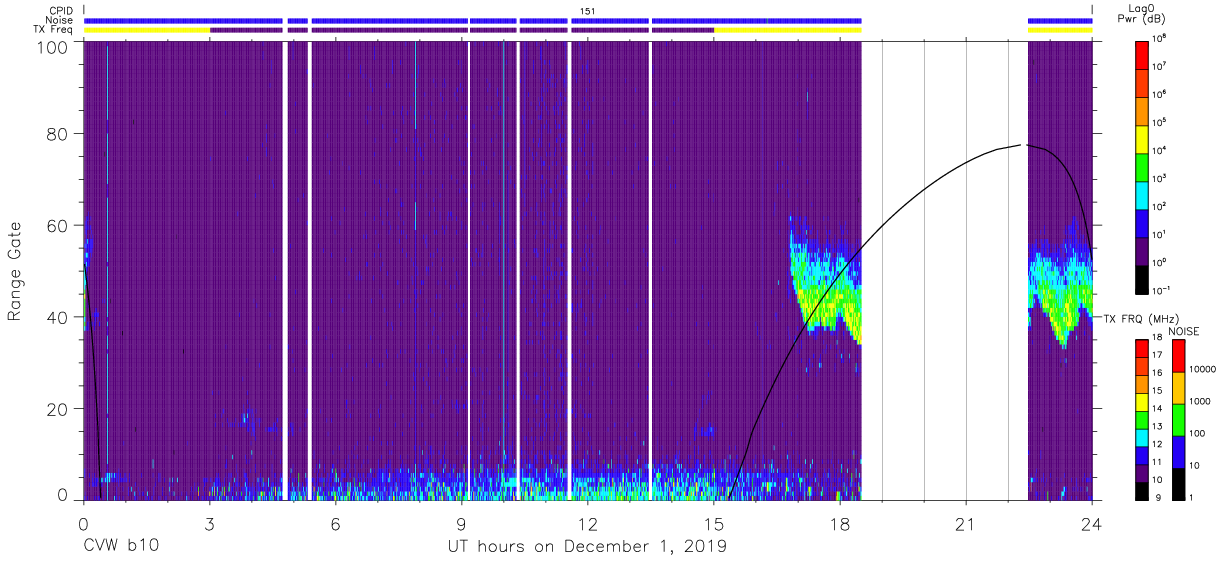The image size is (1228, 567).
Task: Click the 'TX Freq' row label
Action: click(54, 30)
